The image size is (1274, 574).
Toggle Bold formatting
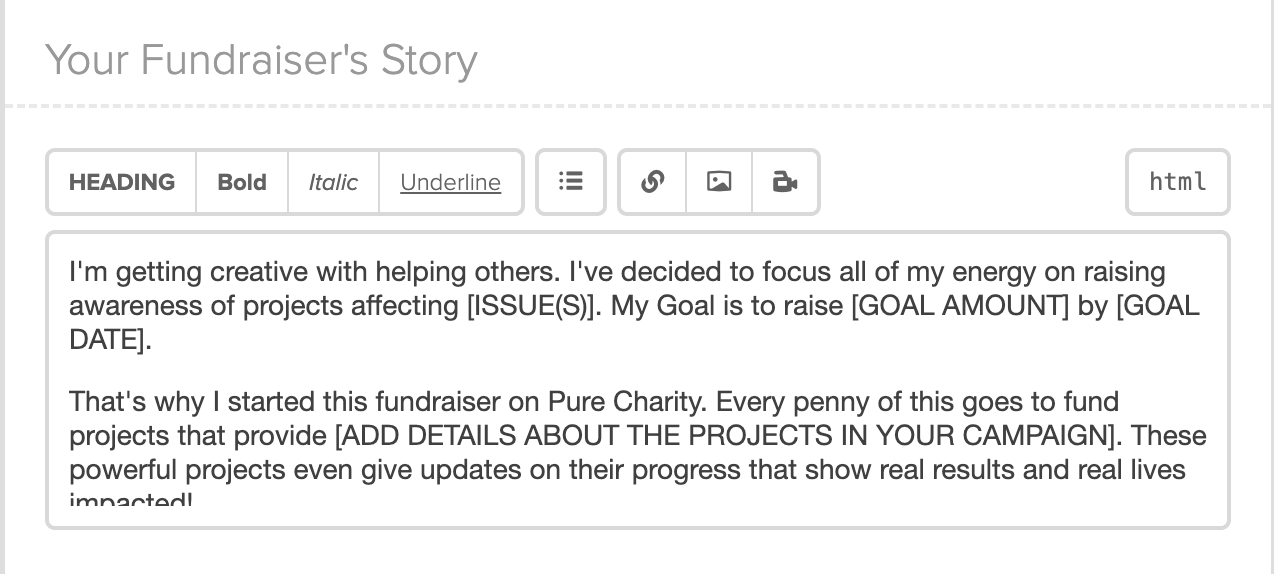click(x=242, y=182)
